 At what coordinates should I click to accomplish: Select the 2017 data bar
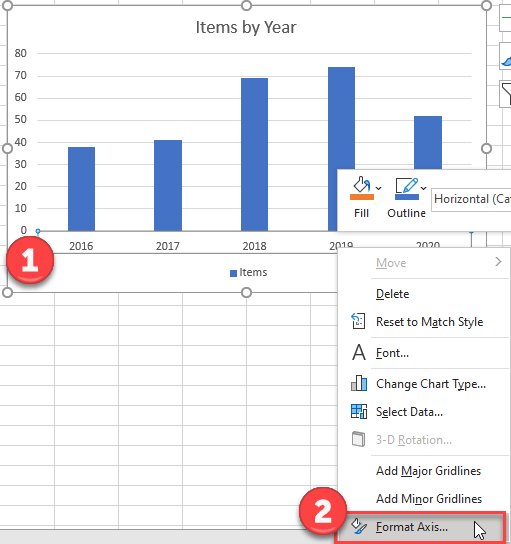click(168, 186)
